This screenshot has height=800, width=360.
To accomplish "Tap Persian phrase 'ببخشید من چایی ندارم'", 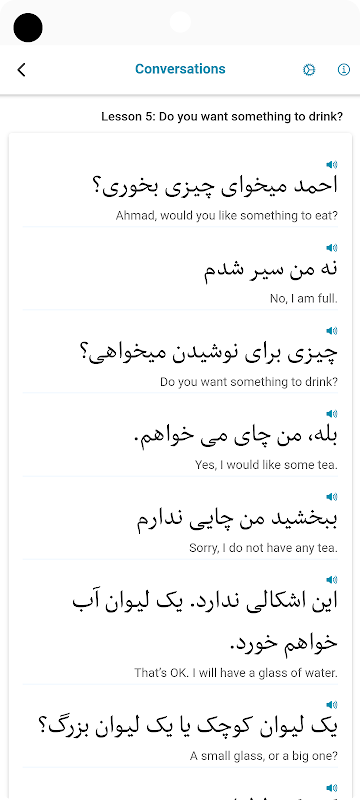I will [237, 520].
